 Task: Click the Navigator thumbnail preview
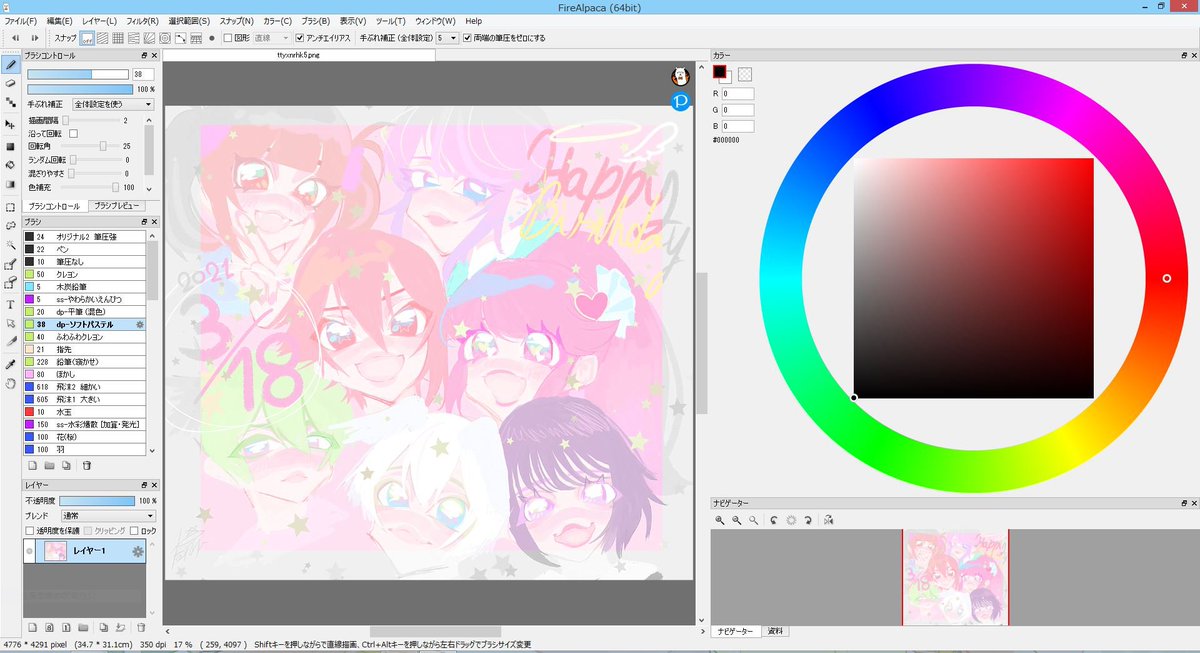[x=956, y=576]
